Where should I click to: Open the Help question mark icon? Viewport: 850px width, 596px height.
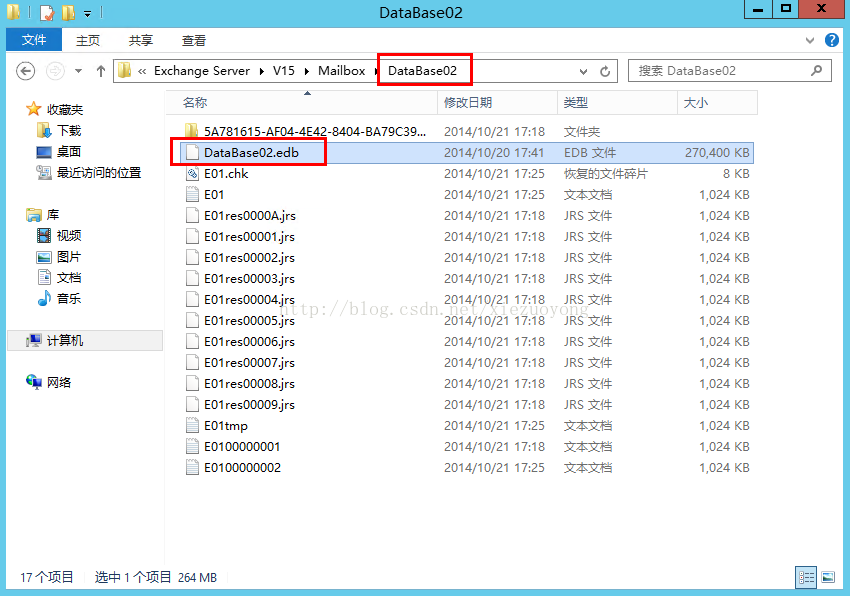click(832, 40)
